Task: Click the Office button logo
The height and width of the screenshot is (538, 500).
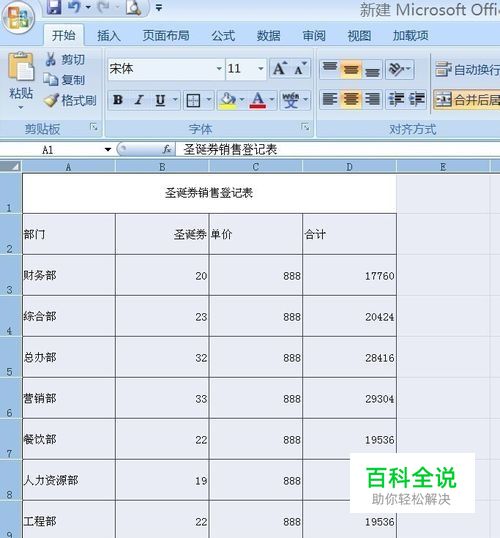Action: pos(18,17)
